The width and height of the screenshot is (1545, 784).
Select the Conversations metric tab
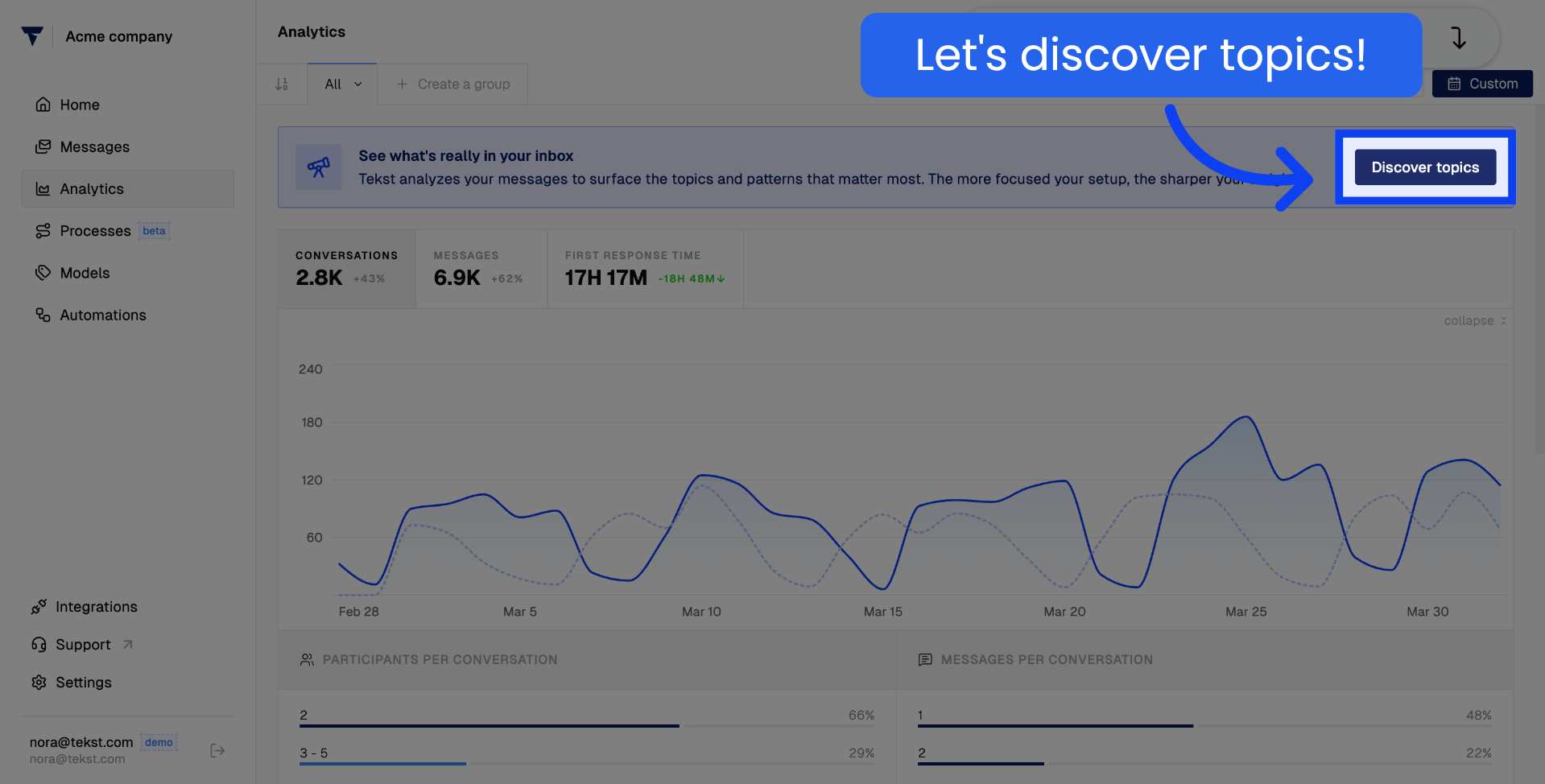347,269
